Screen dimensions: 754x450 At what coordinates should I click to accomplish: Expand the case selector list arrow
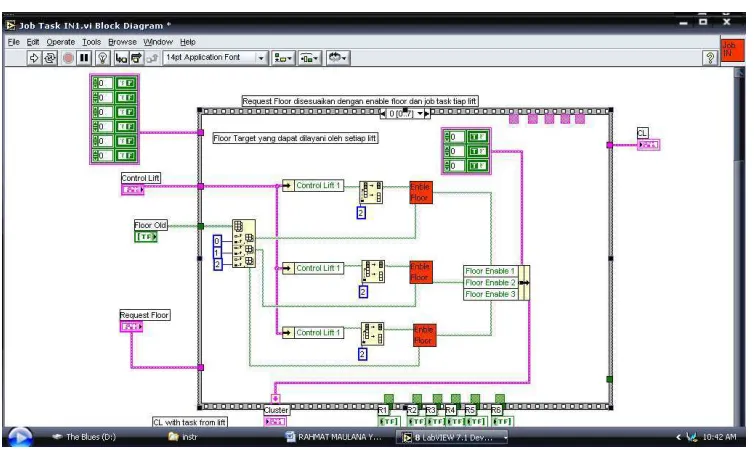(420, 114)
